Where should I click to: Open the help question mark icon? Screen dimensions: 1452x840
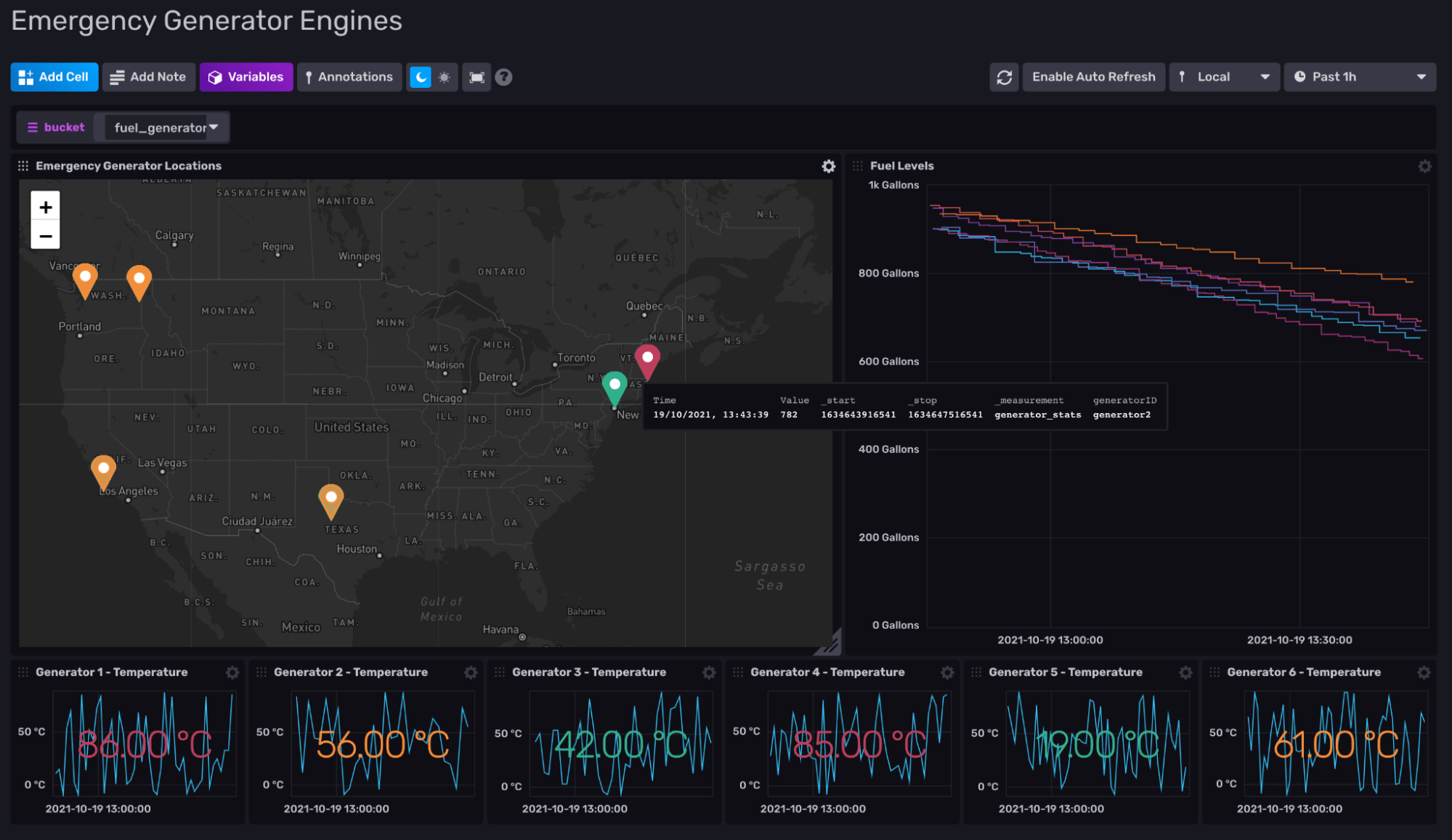(503, 76)
